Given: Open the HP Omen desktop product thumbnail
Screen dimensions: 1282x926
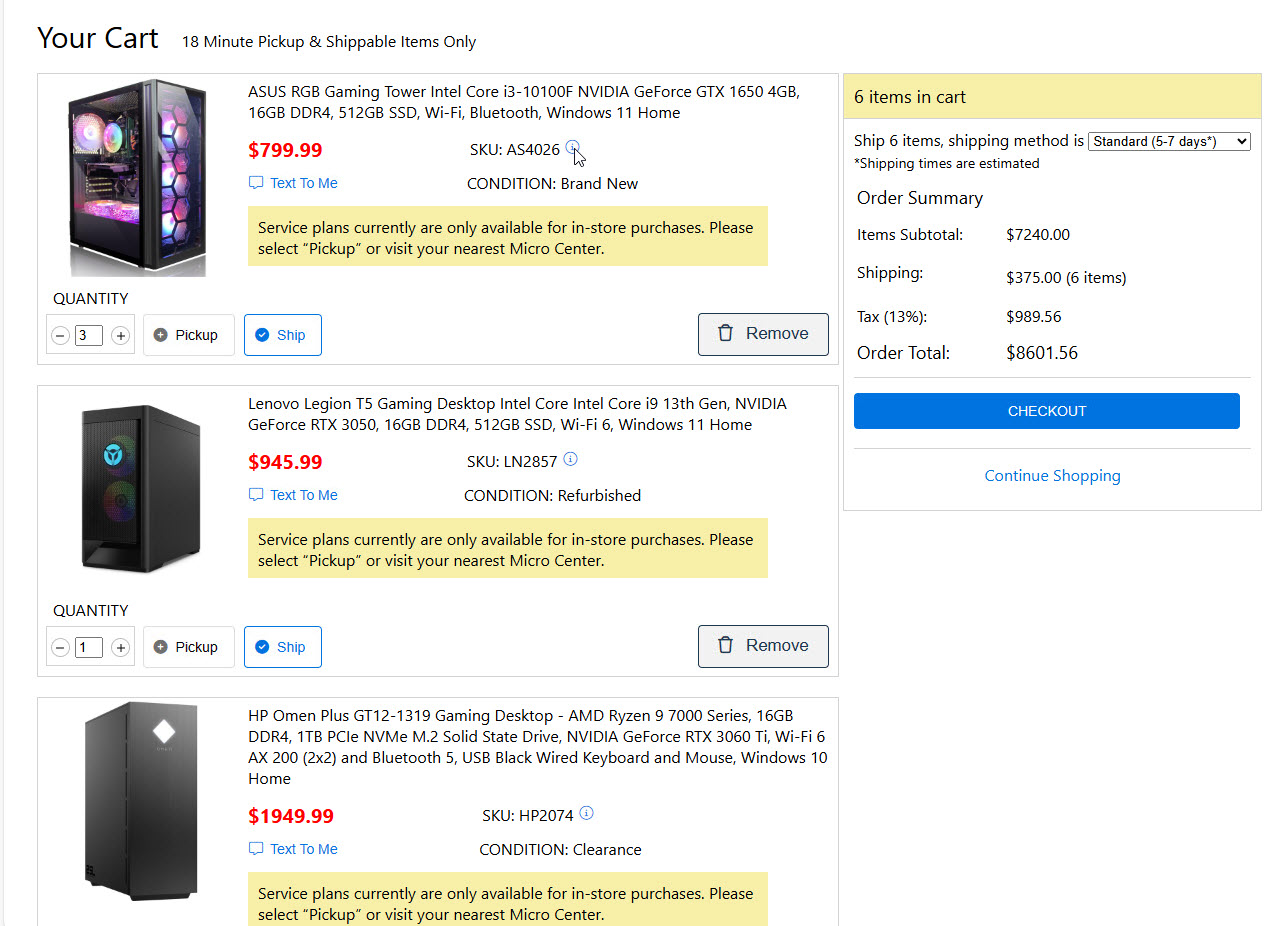Looking at the screenshot, I should [x=140, y=802].
